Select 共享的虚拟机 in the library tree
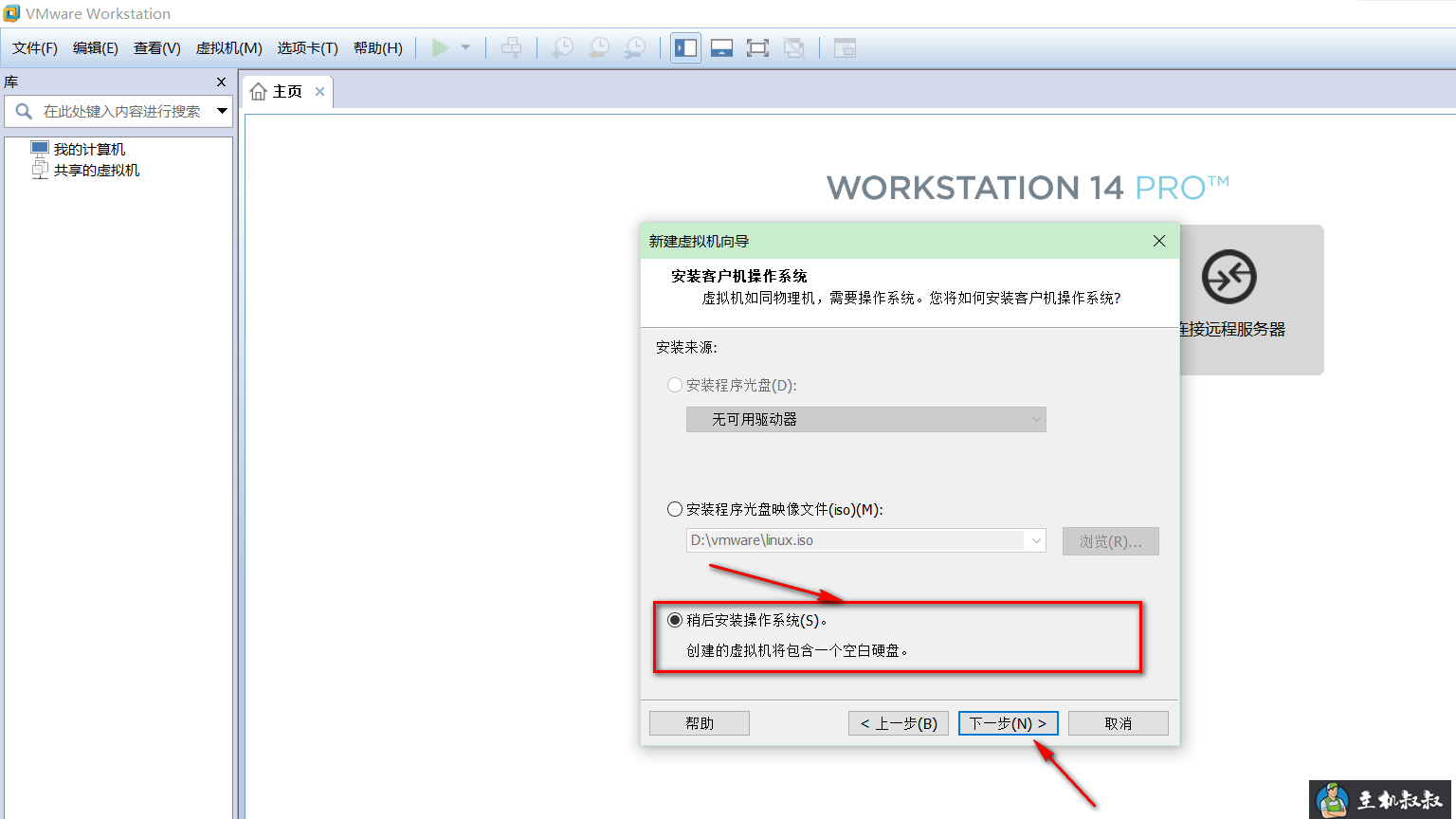Viewport: 1456px width, 819px height. coord(97,170)
